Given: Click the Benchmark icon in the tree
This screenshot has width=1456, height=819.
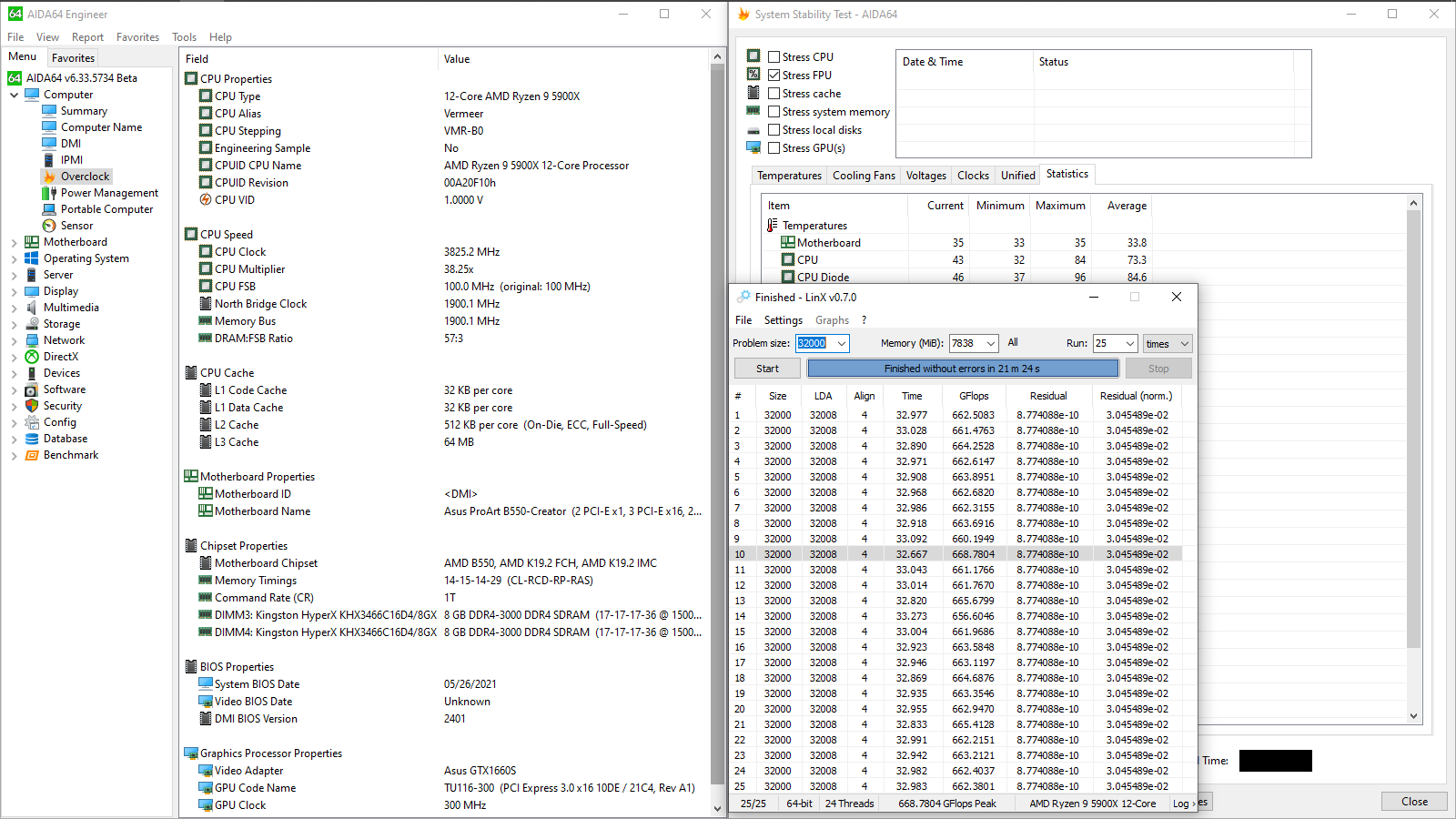Looking at the screenshot, I should 32,455.
